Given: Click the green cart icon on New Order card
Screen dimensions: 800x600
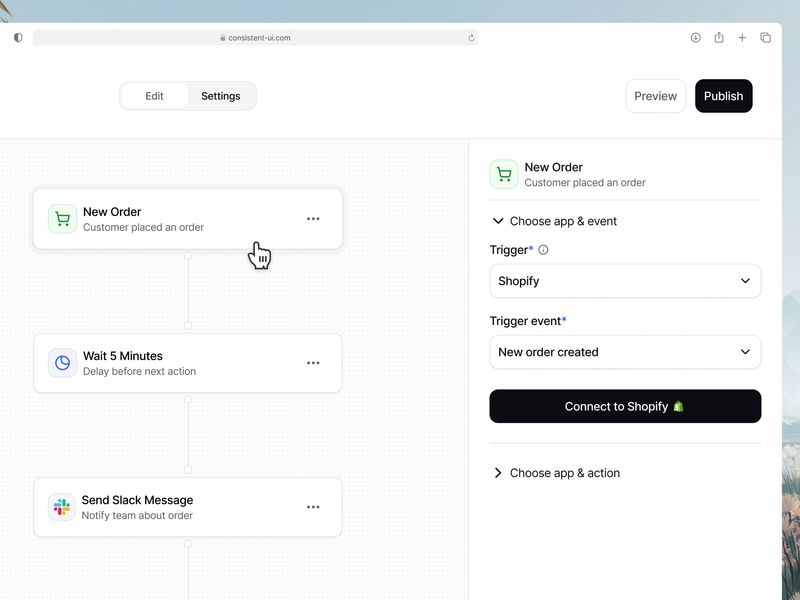Looking at the screenshot, I should pyautogui.click(x=60, y=219).
